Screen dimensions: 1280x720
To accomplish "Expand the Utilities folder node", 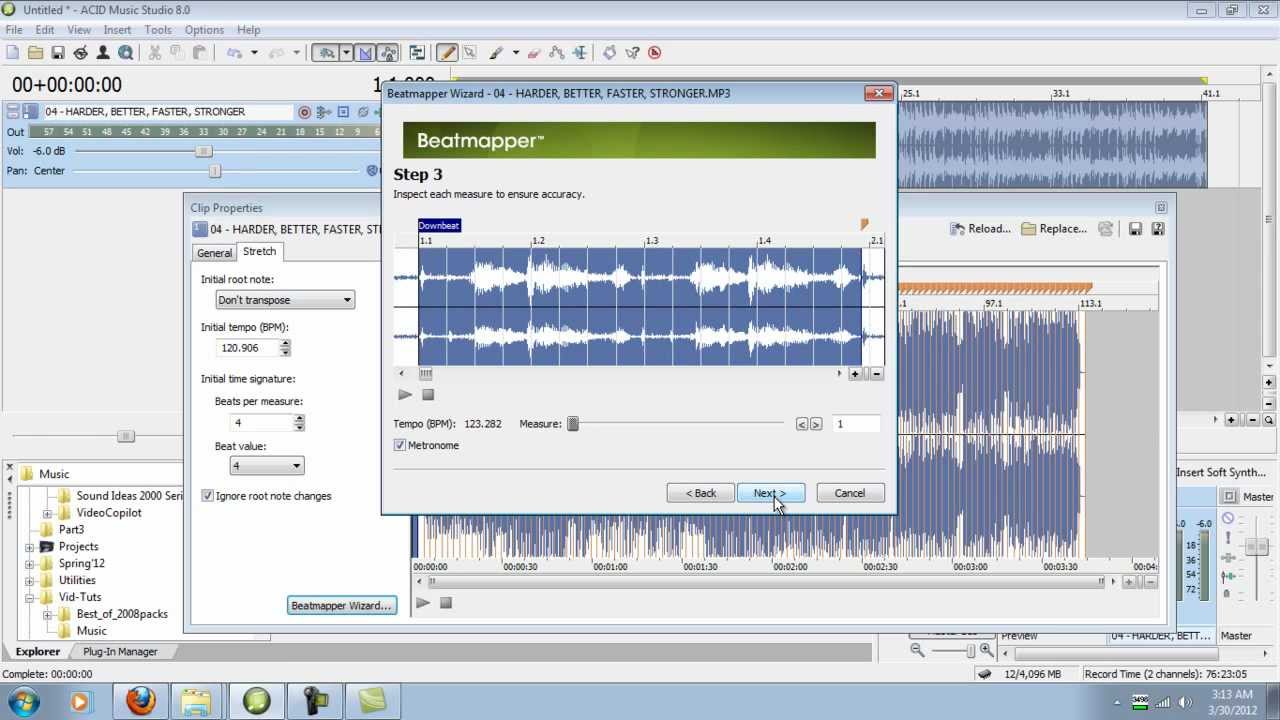I will coord(30,581).
